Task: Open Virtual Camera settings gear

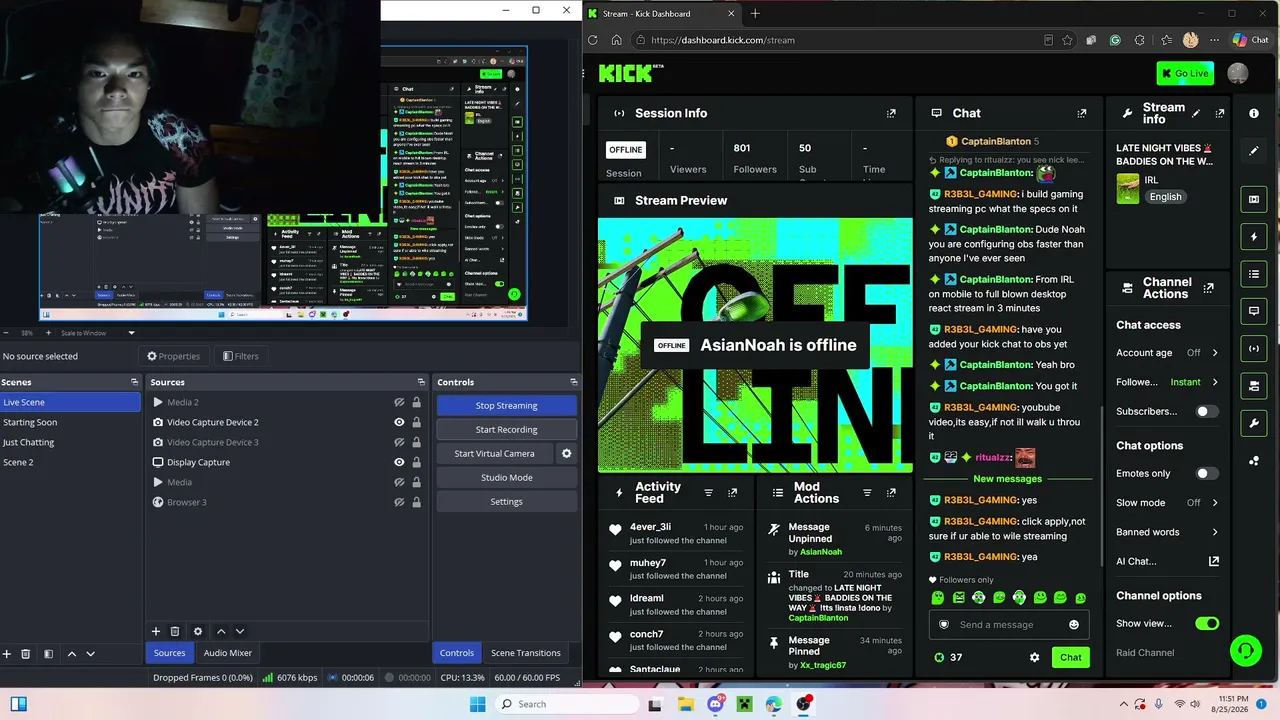Action: click(x=566, y=453)
